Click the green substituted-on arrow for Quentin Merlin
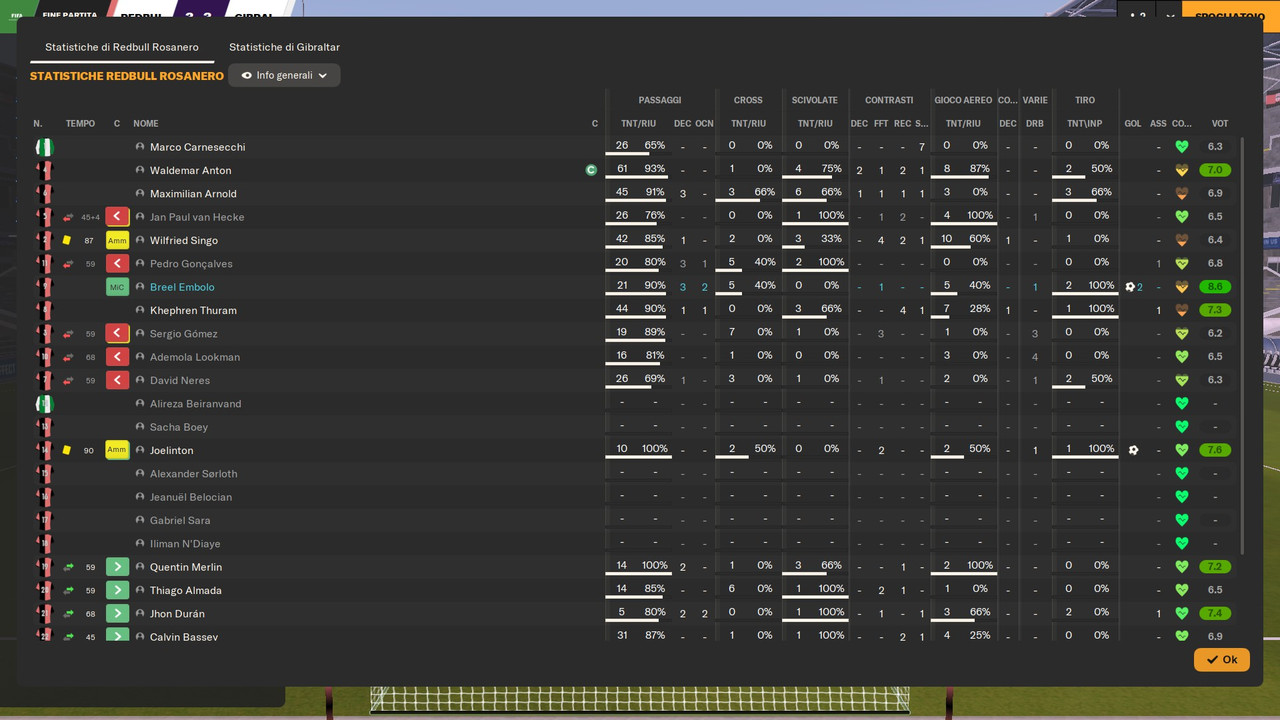1280x720 pixels. 117,567
